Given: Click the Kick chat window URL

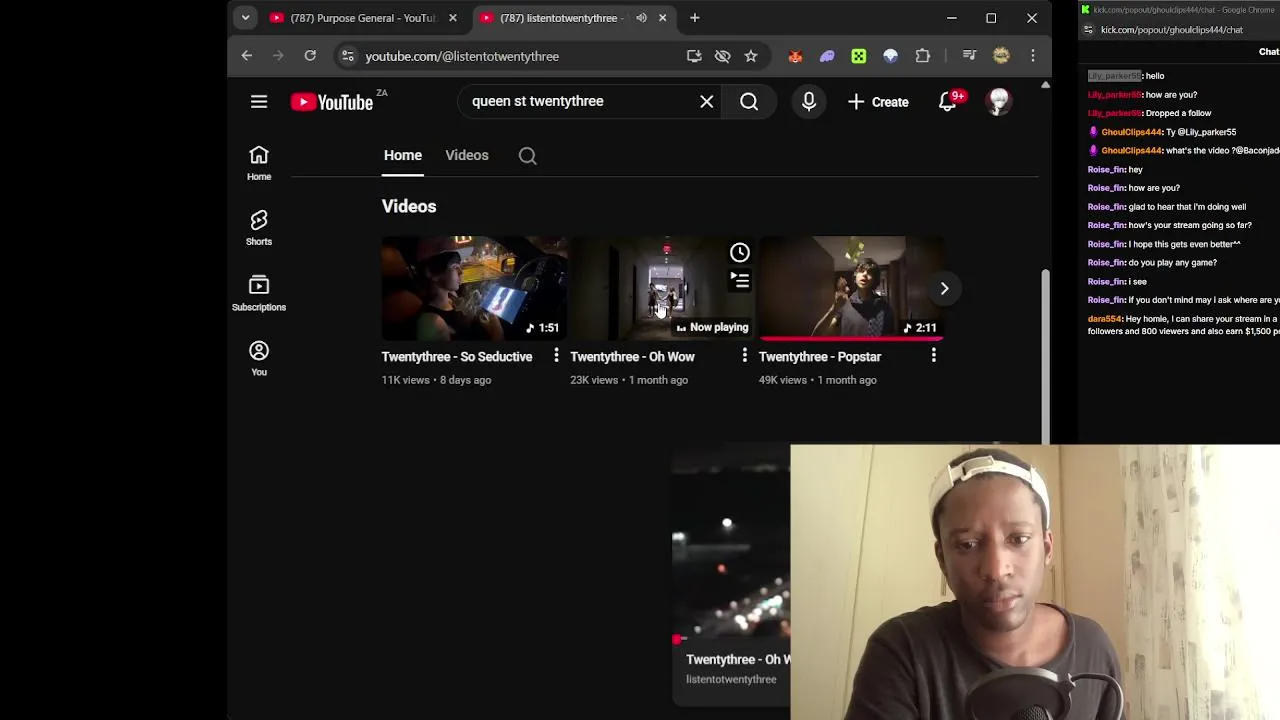Looking at the screenshot, I should click(x=1172, y=30).
